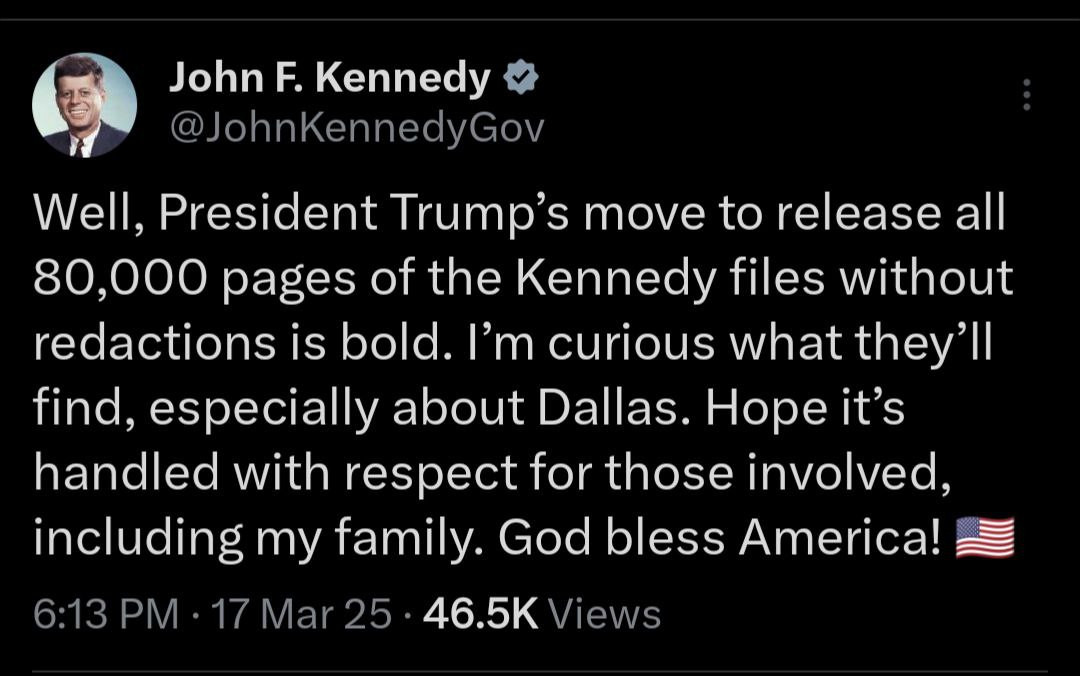Click the @JohnKennedyGov handle

click(x=358, y=129)
